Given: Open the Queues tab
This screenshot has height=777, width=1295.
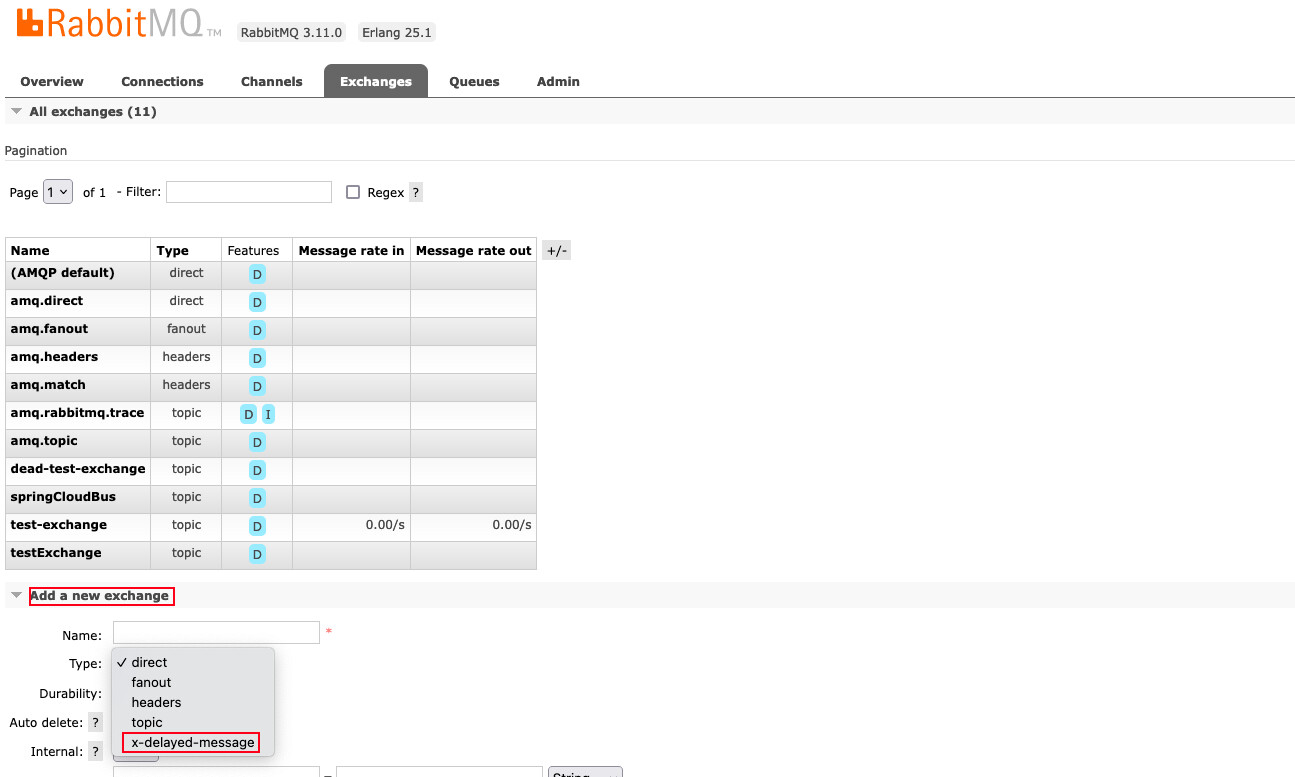Looking at the screenshot, I should pyautogui.click(x=474, y=82).
